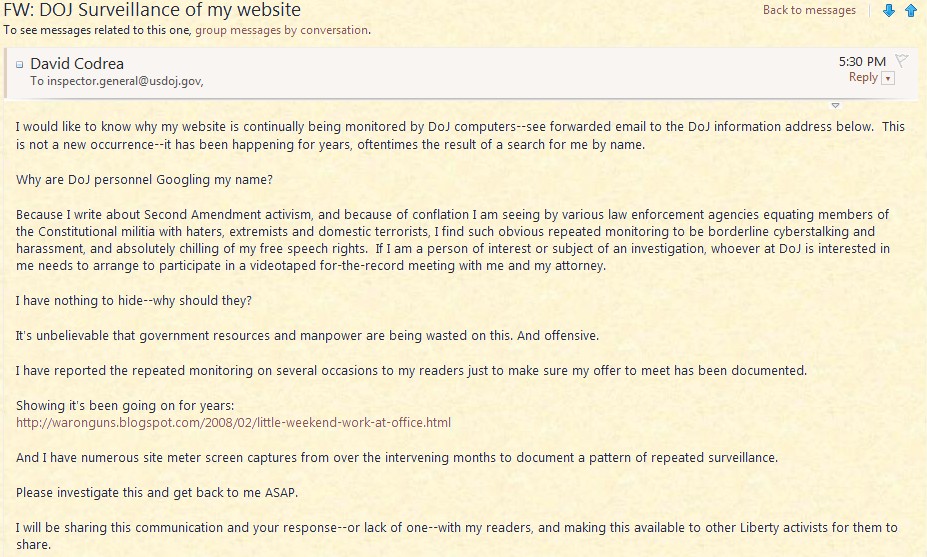Expand message details triangle below header

(x=835, y=104)
